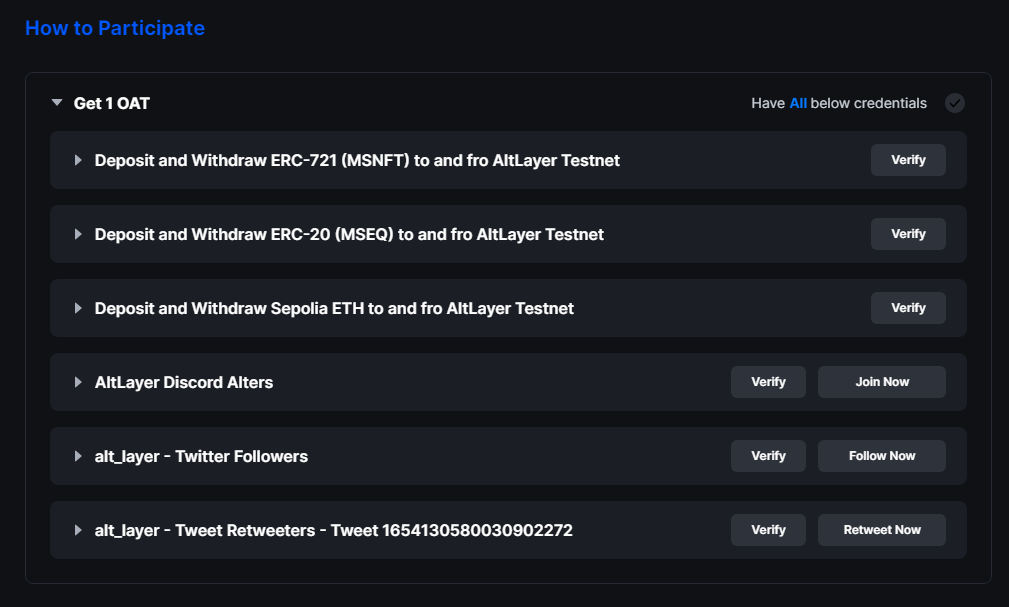The width and height of the screenshot is (1009, 607).
Task: Collapse the Get 1 OAT section arrow
Action: coord(57,103)
